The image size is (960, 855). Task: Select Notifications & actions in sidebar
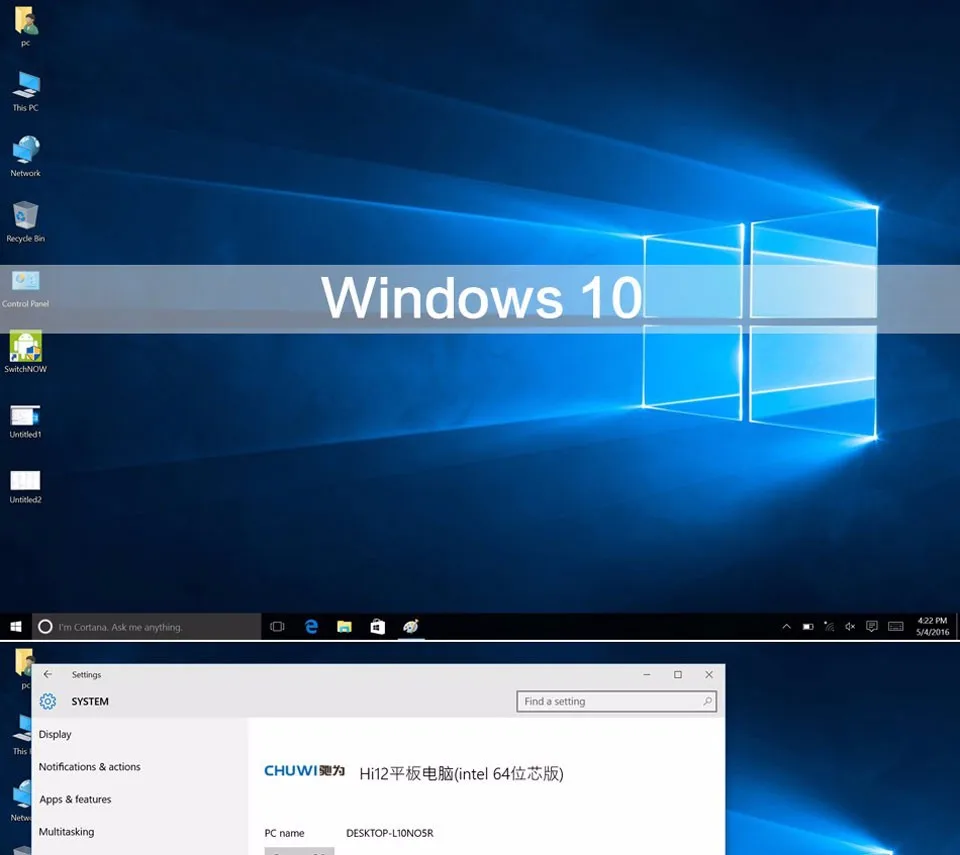click(89, 767)
